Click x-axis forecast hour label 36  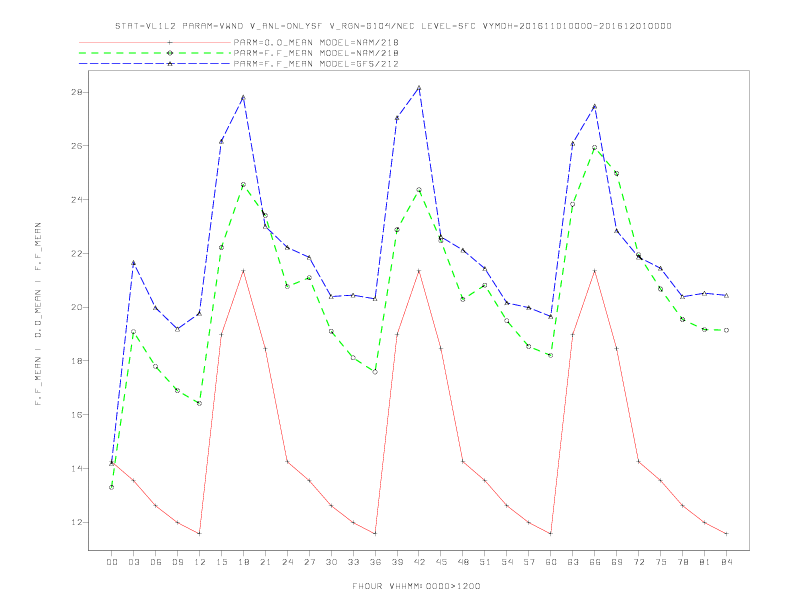tap(375, 562)
